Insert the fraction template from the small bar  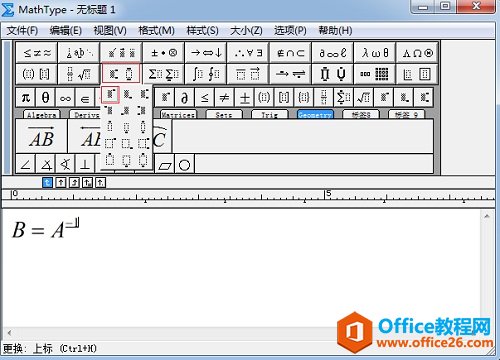324,98
